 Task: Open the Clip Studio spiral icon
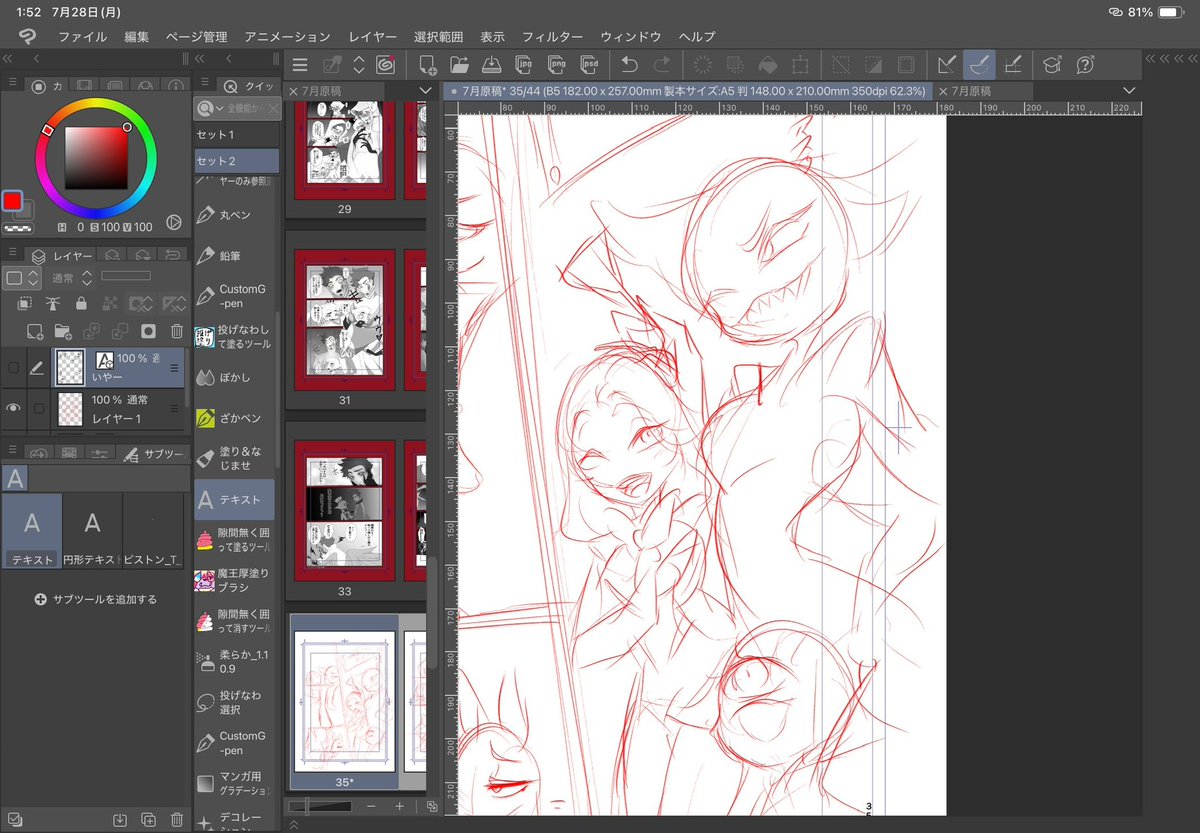[x=386, y=65]
